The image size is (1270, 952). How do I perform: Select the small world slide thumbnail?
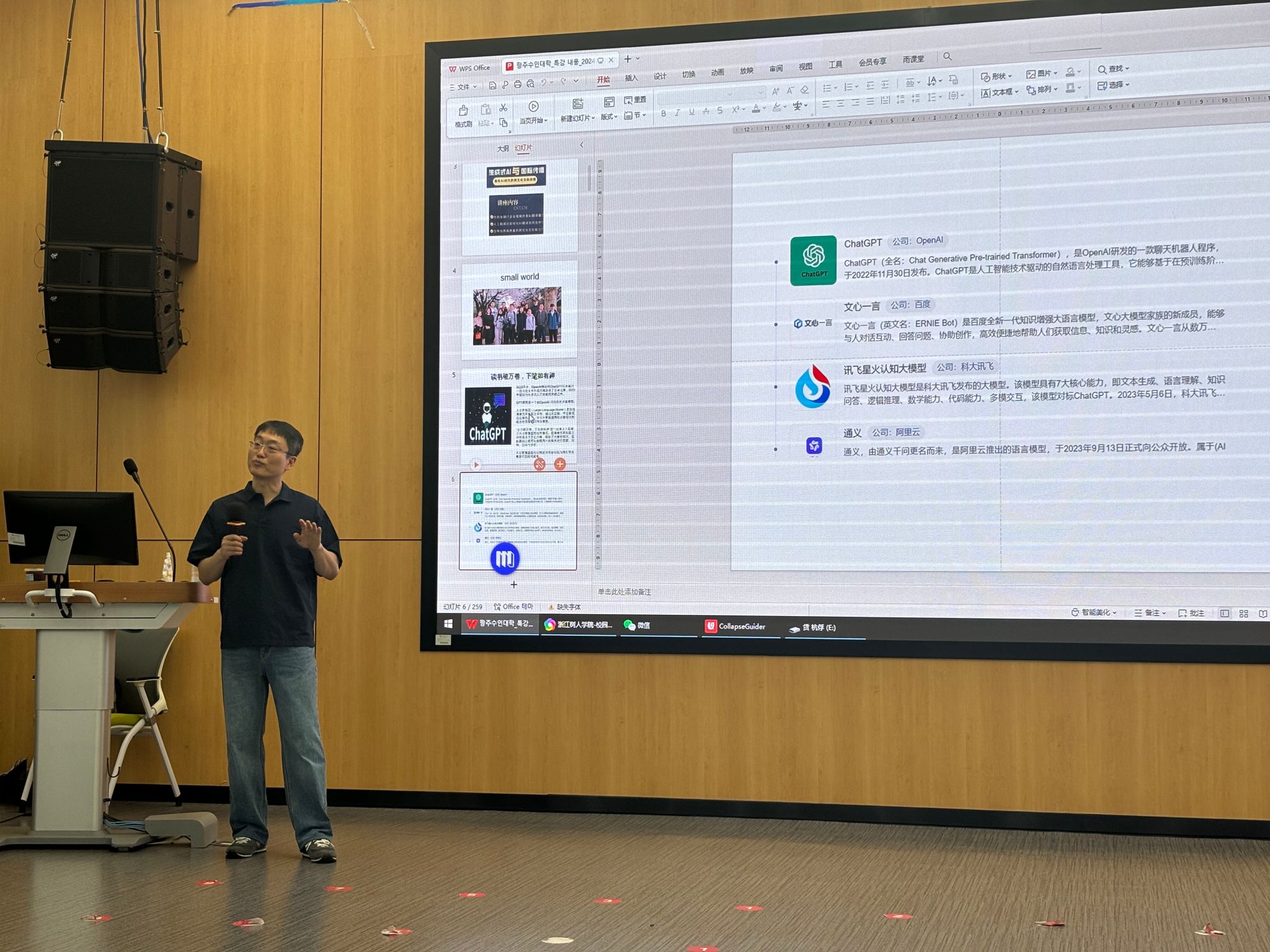click(519, 310)
